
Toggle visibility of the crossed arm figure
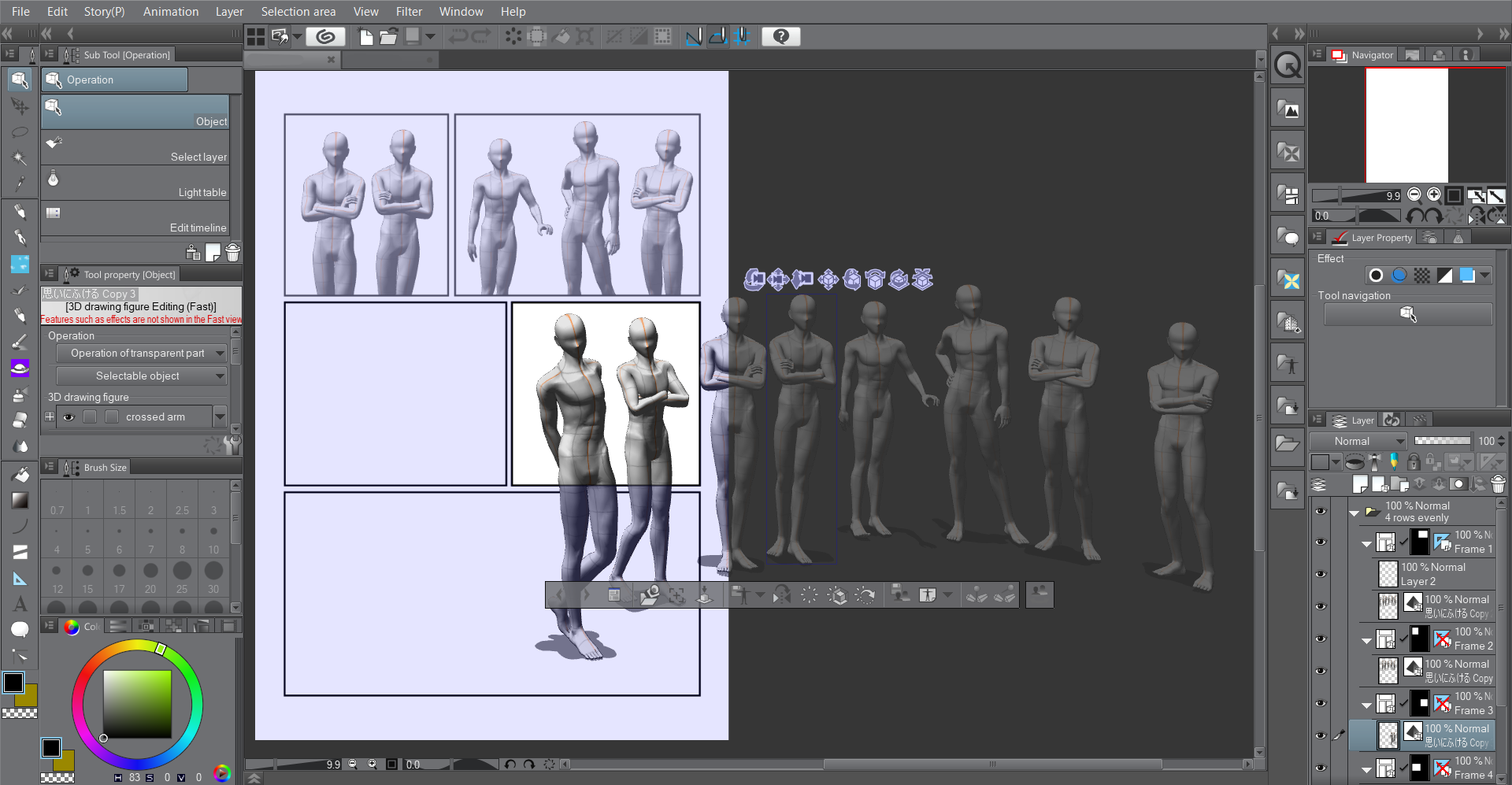tap(69, 417)
